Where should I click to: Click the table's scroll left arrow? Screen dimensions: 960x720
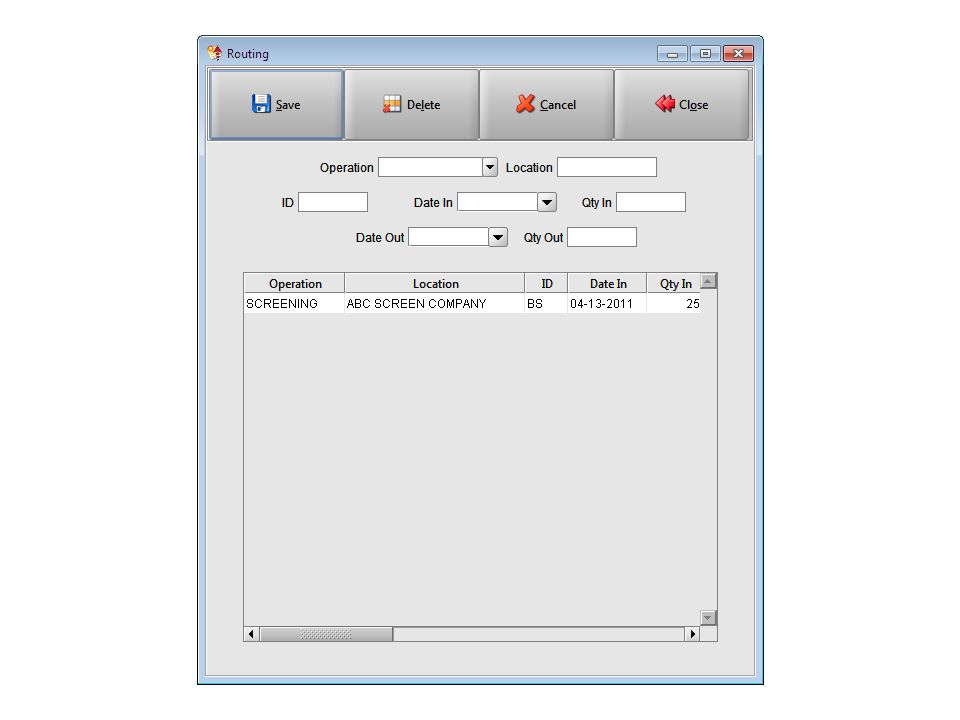click(x=252, y=634)
